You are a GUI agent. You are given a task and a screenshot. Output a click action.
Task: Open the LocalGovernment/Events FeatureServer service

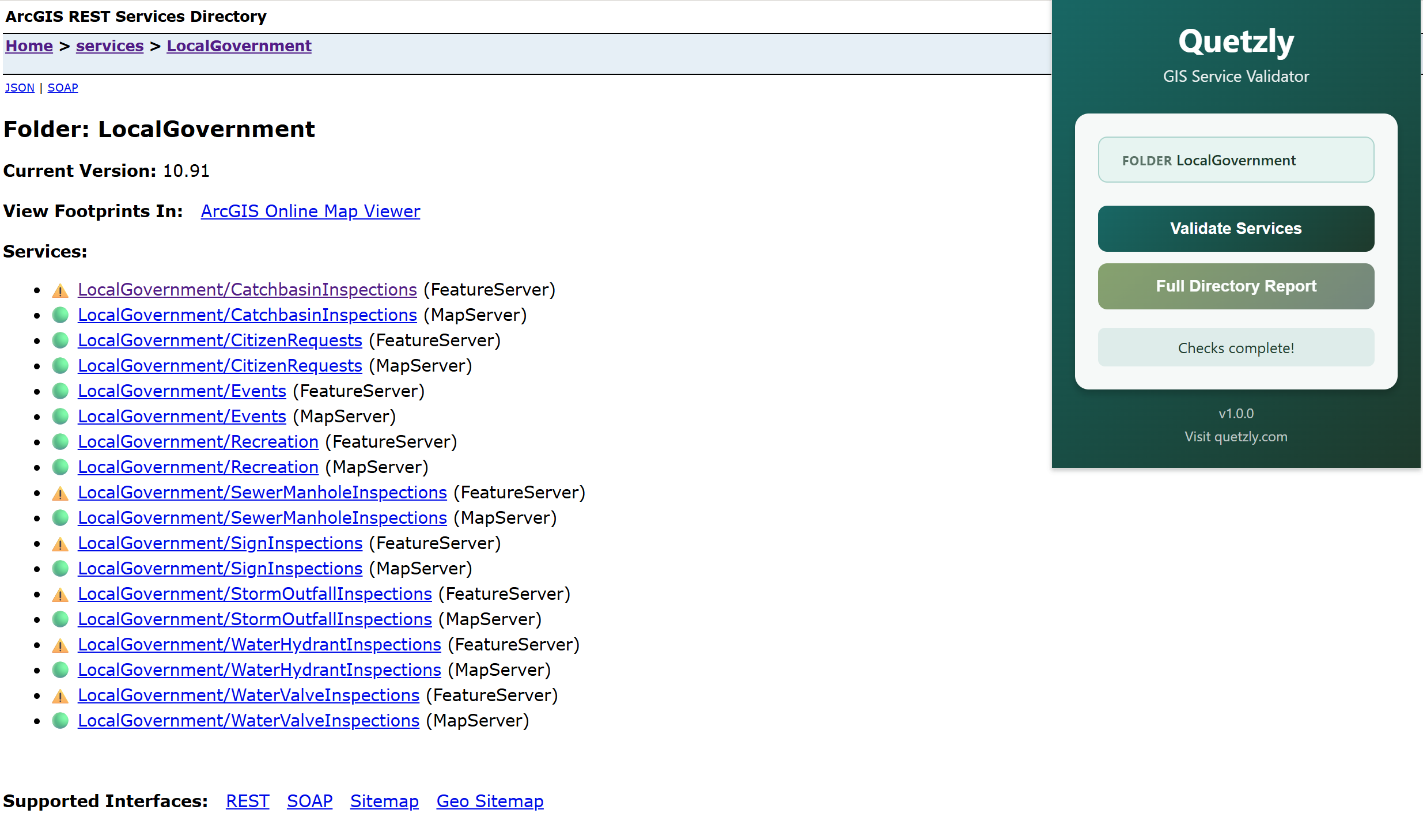(181, 391)
